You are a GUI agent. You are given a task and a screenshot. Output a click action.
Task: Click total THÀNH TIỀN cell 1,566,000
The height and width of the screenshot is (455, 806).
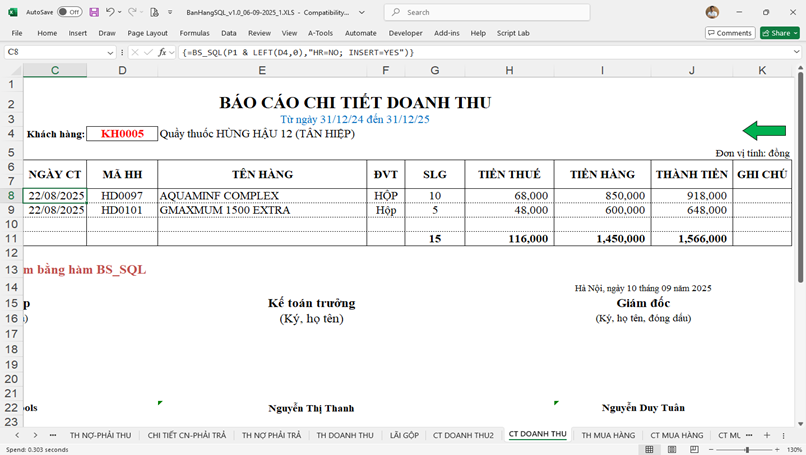[x=692, y=239]
